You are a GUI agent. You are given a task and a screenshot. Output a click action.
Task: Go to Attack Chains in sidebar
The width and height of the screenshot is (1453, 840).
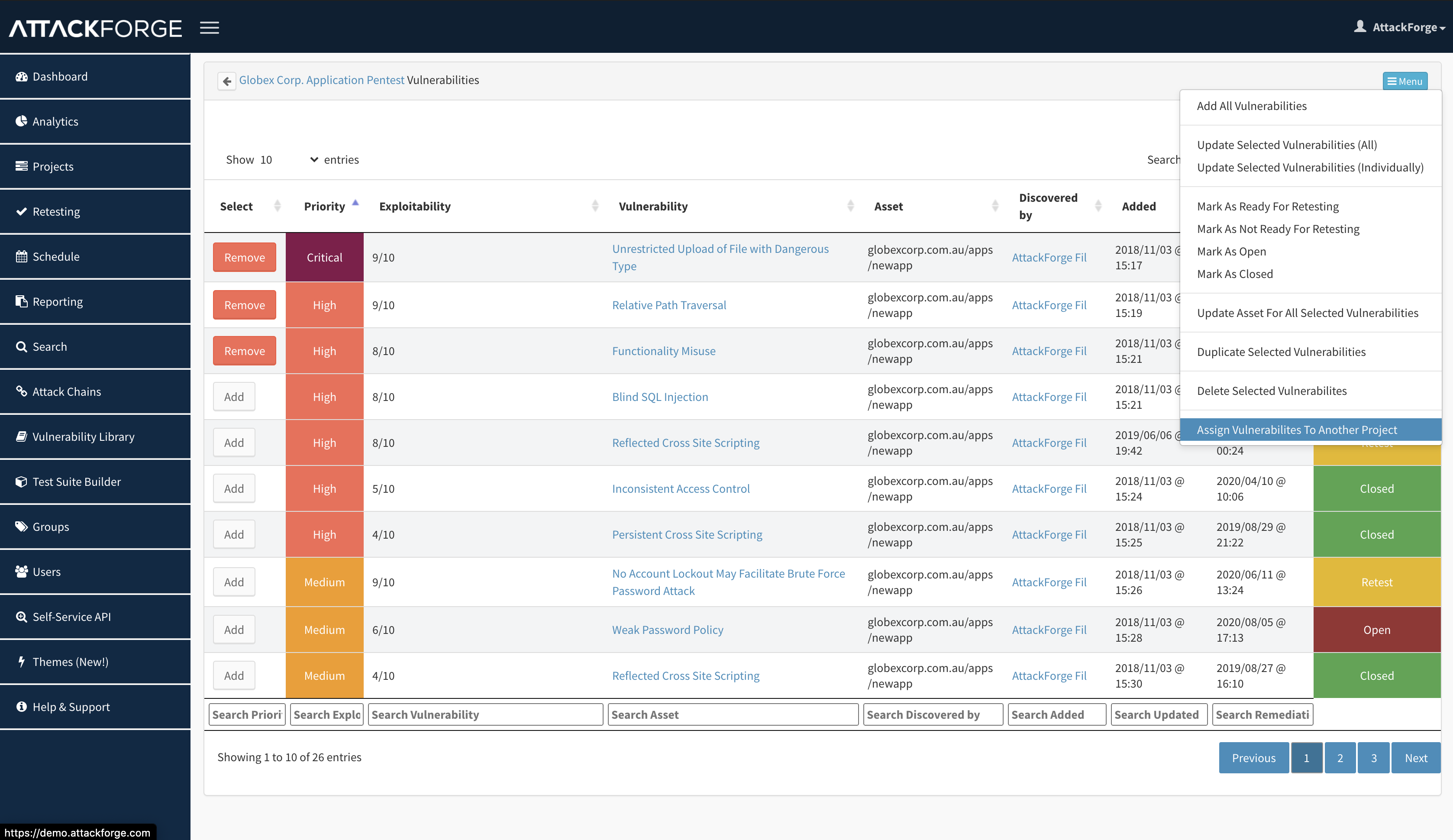pyautogui.click(x=66, y=391)
